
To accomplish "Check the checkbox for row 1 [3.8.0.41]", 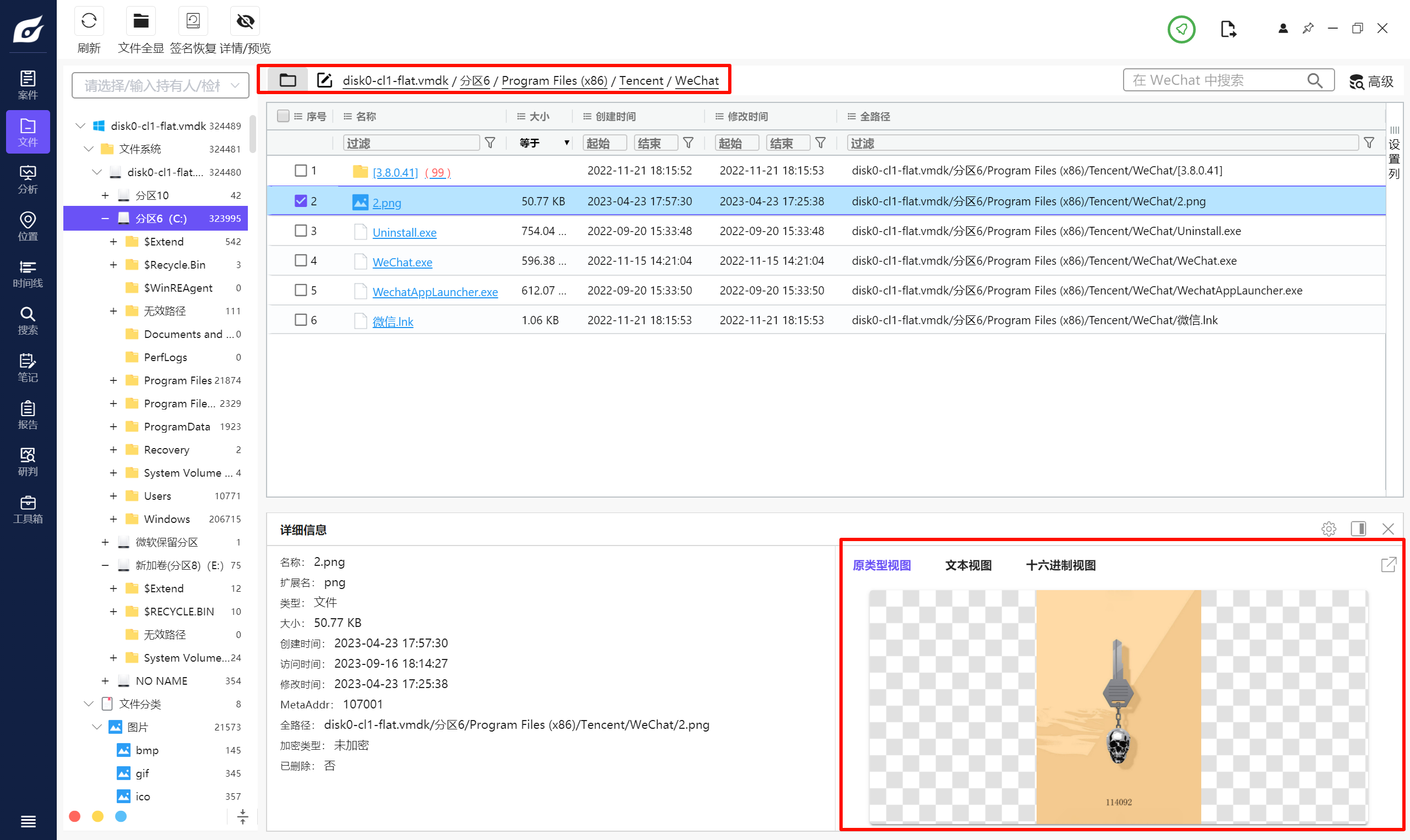I will (x=301, y=171).
